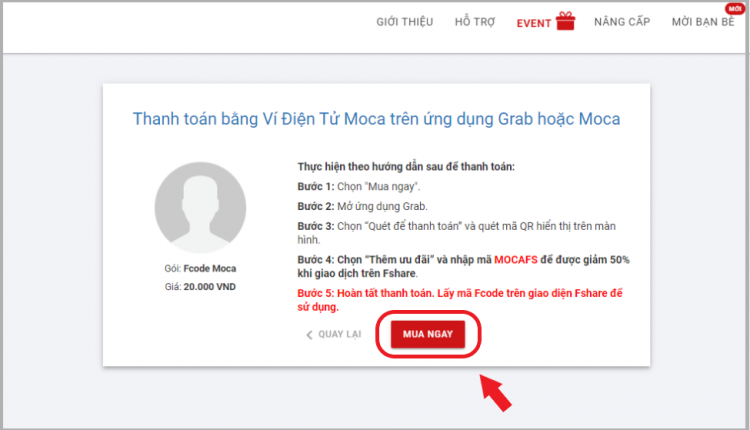Click the gray user avatar image

(x=200, y=207)
